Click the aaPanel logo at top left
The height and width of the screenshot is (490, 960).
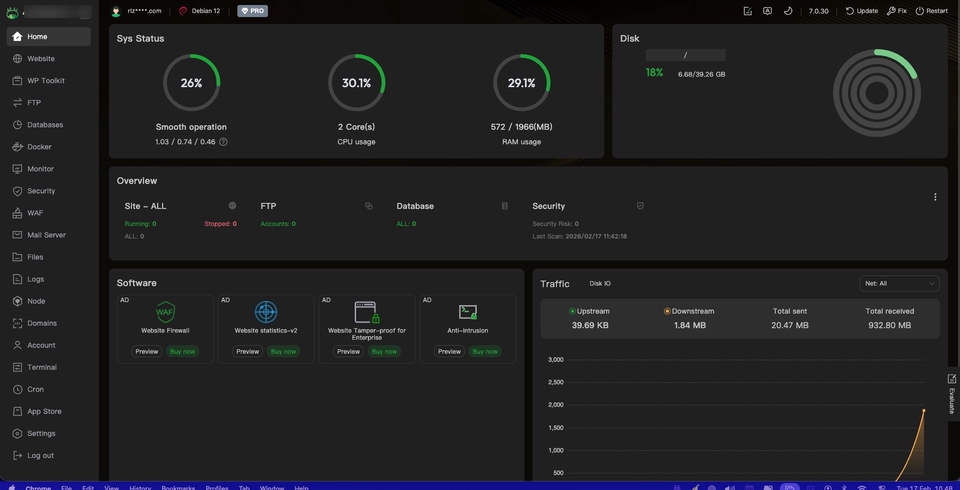click(x=12, y=12)
